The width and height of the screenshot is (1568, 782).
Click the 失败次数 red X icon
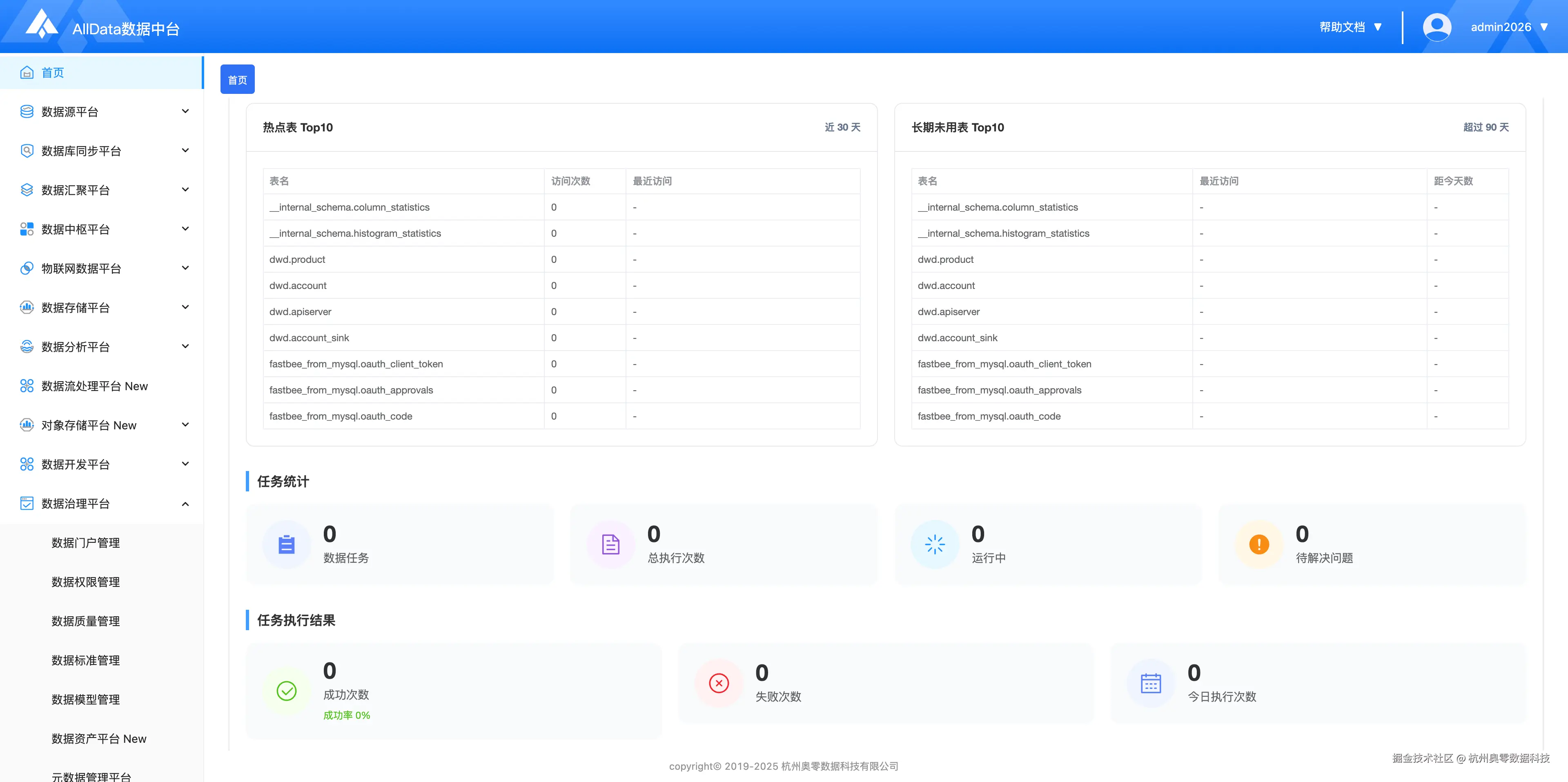(719, 683)
